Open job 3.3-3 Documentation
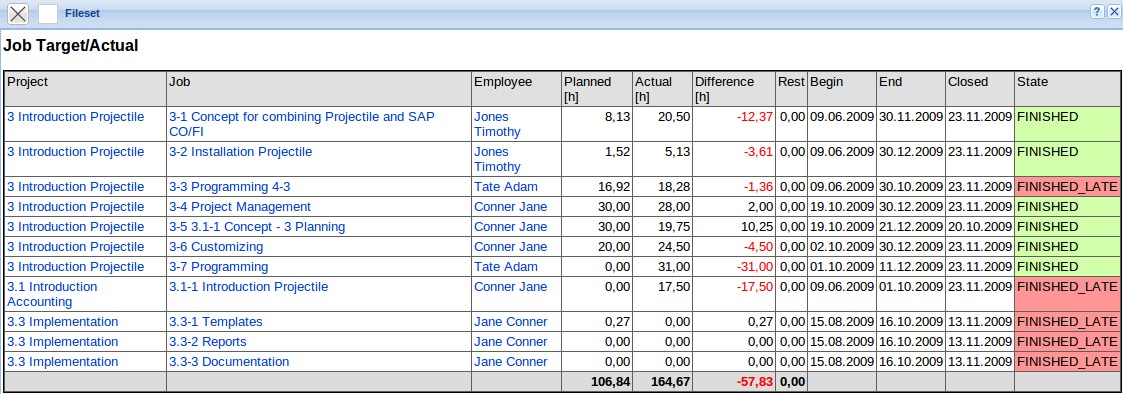The width and height of the screenshot is (1123, 394). pos(229,362)
